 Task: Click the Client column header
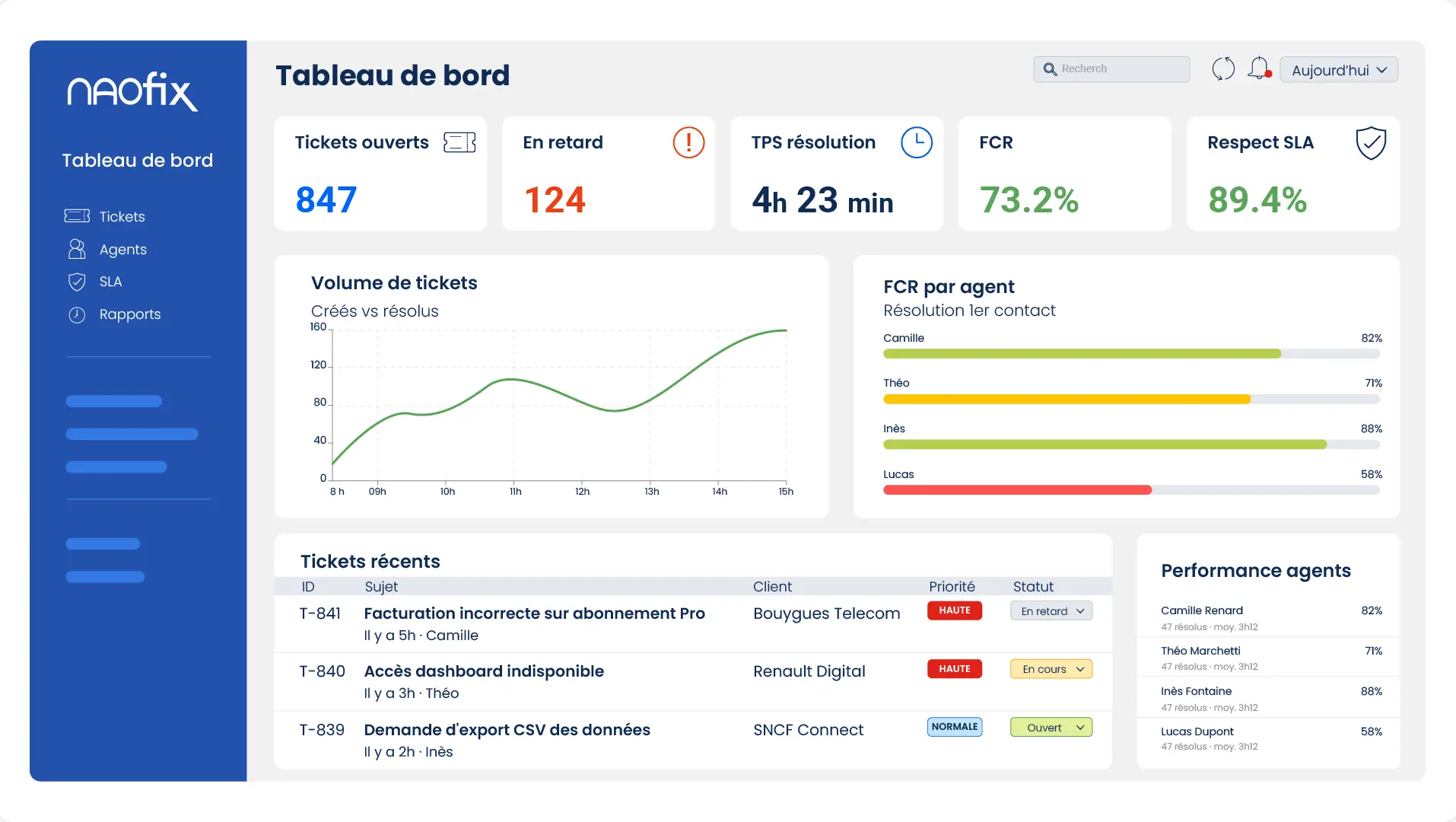(772, 587)
